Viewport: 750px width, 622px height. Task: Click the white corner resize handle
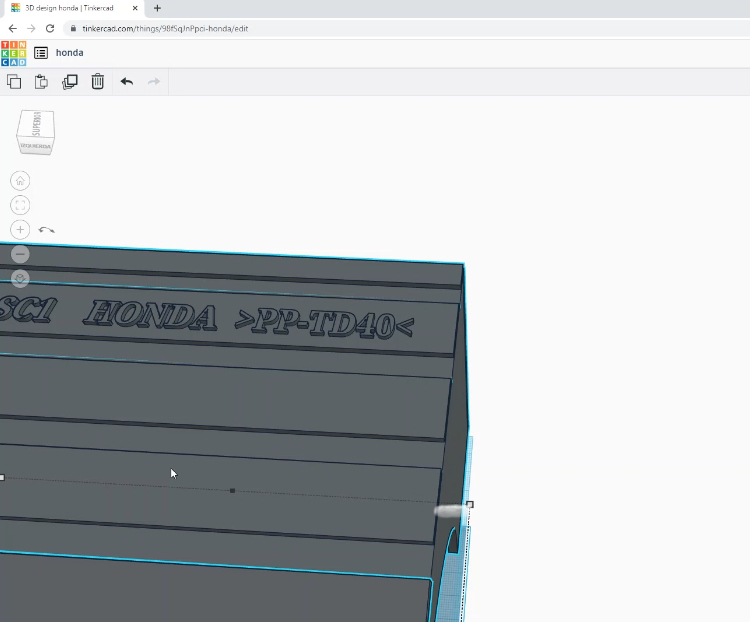(x=470, y=504)
